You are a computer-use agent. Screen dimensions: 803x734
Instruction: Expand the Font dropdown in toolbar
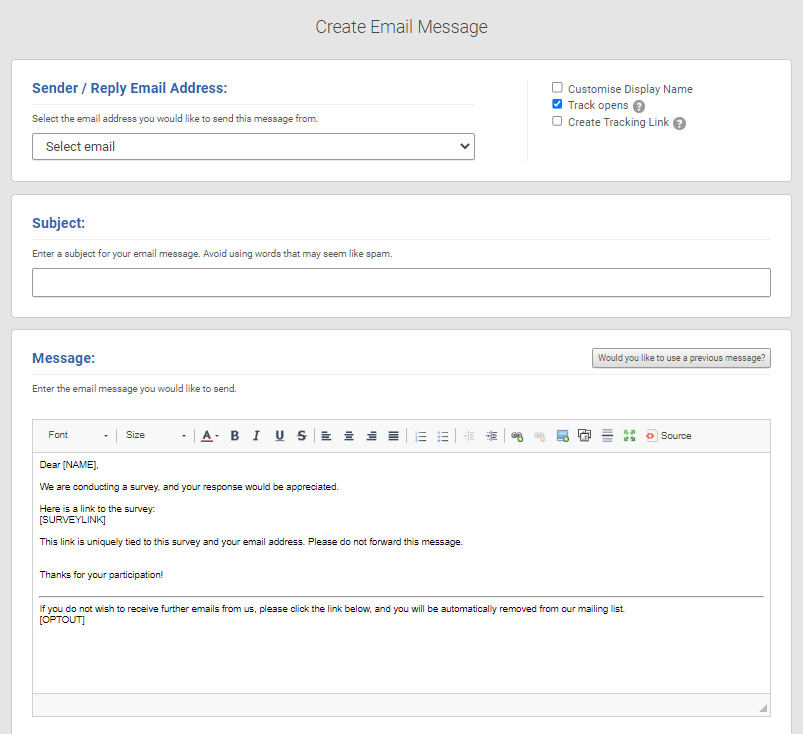[x=78, y=436]
